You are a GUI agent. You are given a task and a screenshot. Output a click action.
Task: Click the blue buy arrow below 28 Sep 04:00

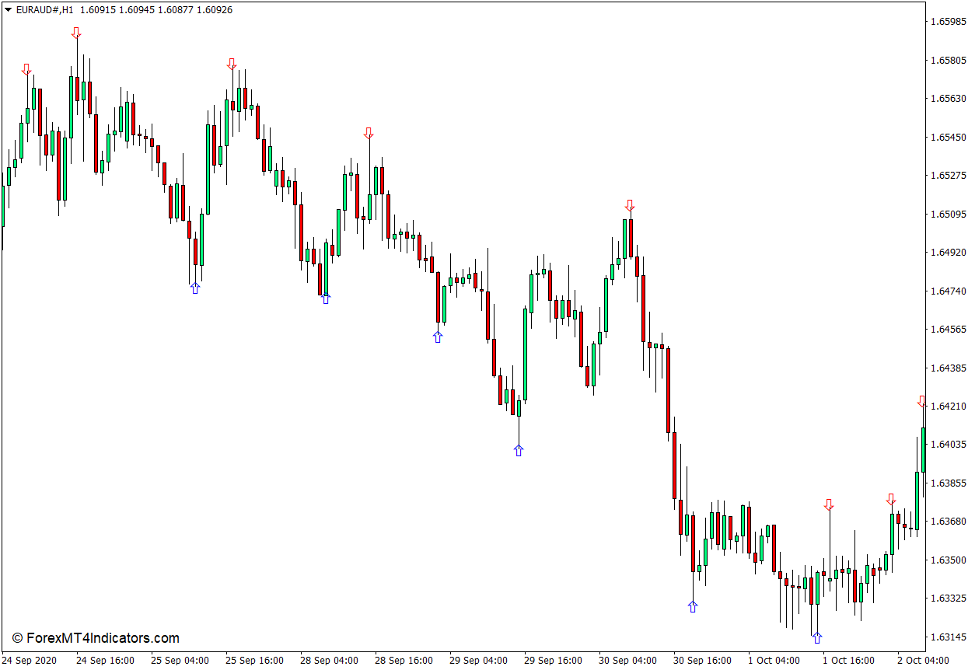click(325, 298)
